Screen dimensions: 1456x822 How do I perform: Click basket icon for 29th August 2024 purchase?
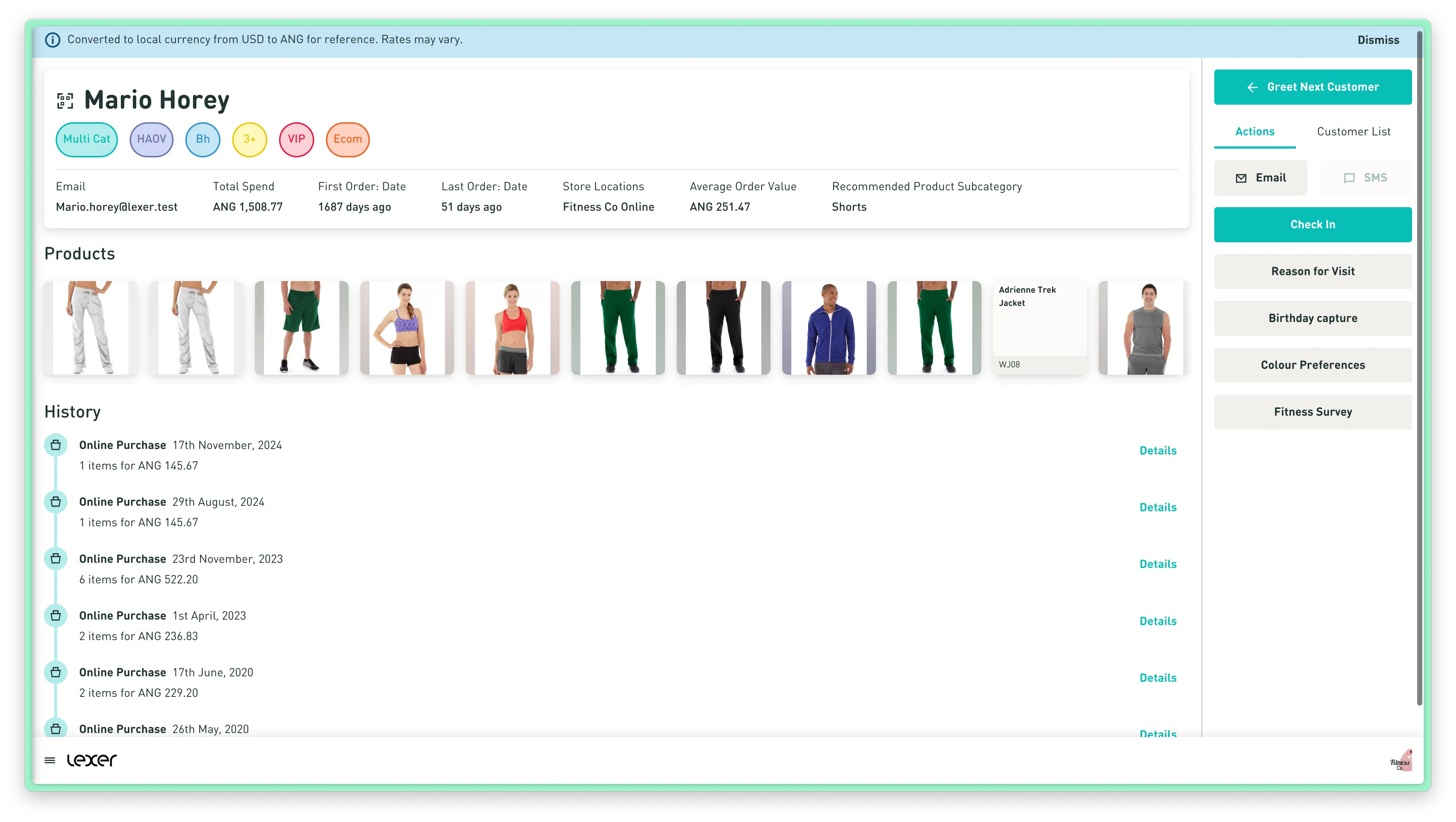click(56, 502)
